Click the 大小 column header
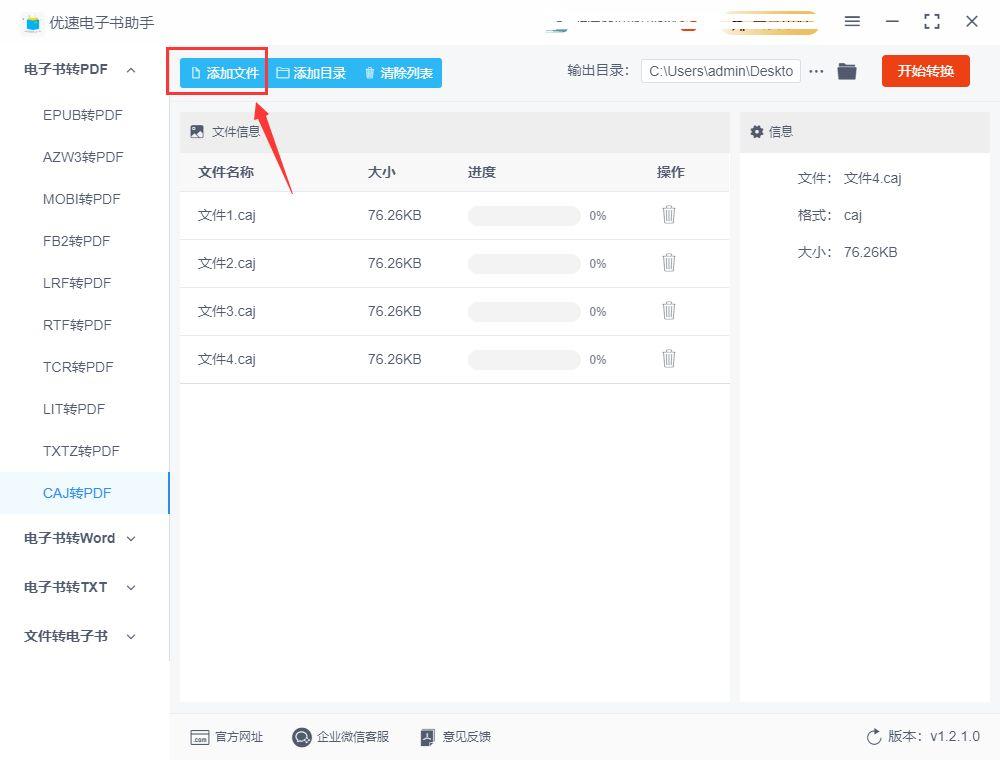 click(x=381, y=172)
